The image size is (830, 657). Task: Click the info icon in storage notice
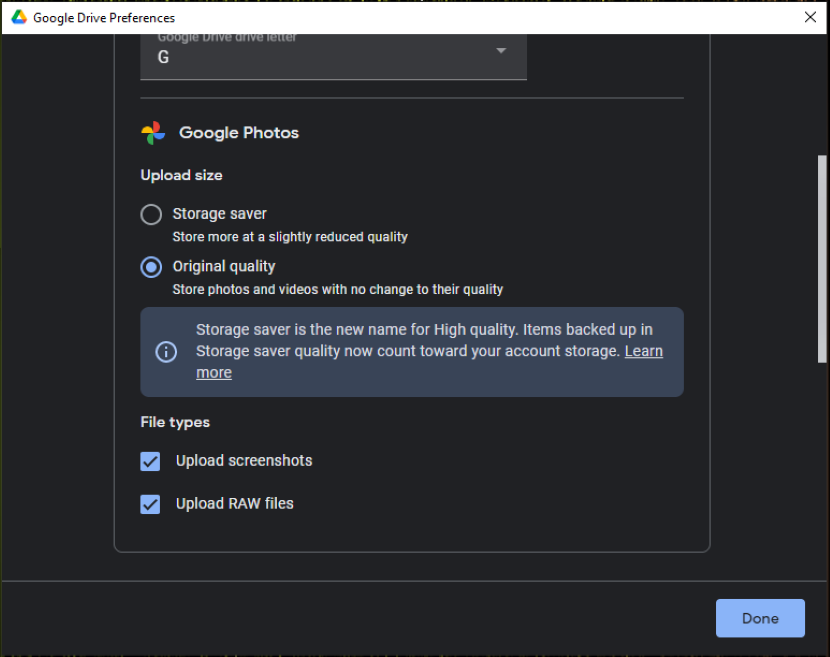166,352
